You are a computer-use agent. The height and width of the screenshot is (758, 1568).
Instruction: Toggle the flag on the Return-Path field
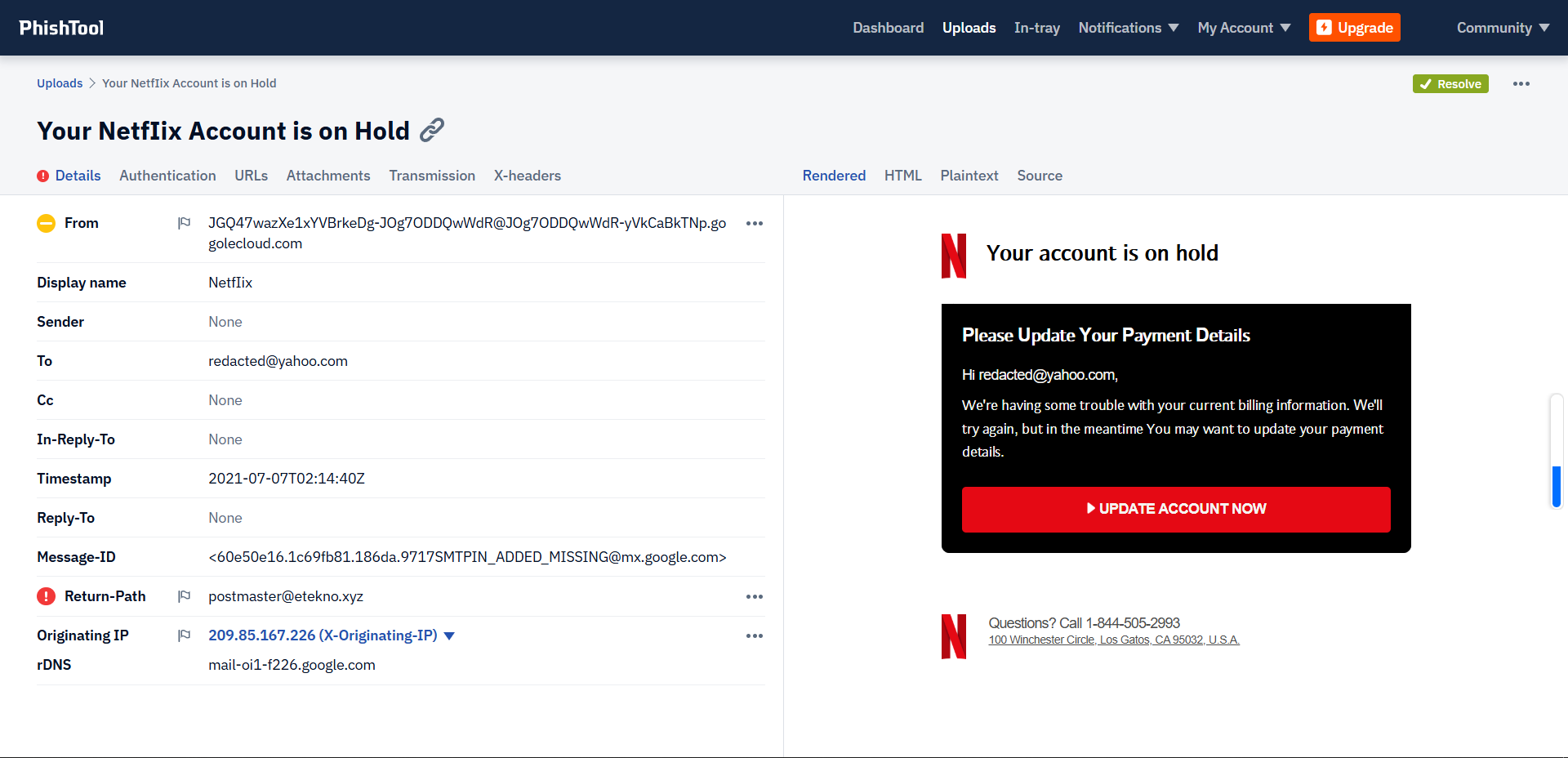coord(184,595)
